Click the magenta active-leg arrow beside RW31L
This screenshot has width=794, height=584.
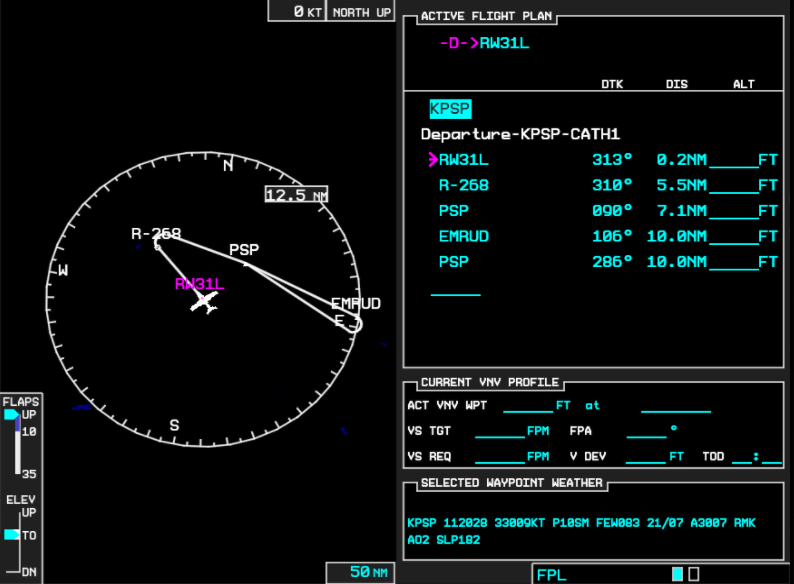coord(432,159)
